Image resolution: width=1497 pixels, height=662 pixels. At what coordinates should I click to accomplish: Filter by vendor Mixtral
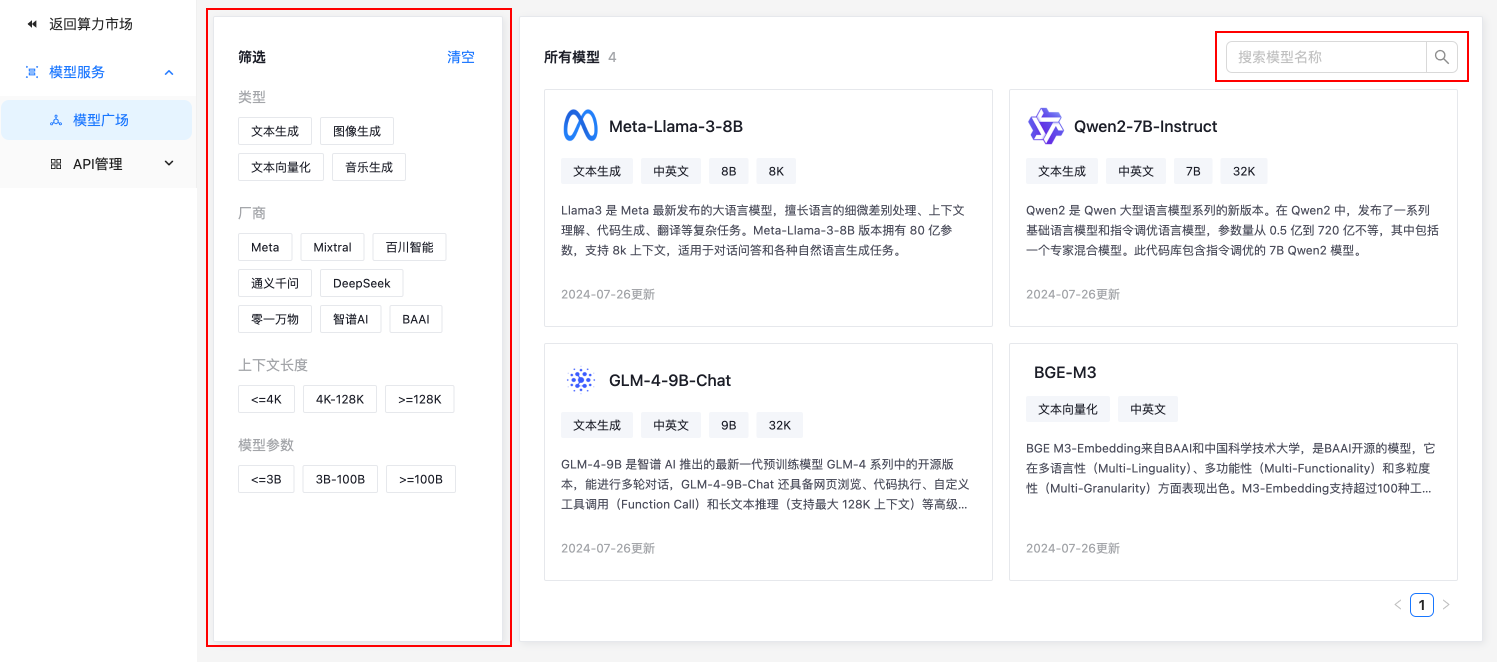click(x=332, y=247)
